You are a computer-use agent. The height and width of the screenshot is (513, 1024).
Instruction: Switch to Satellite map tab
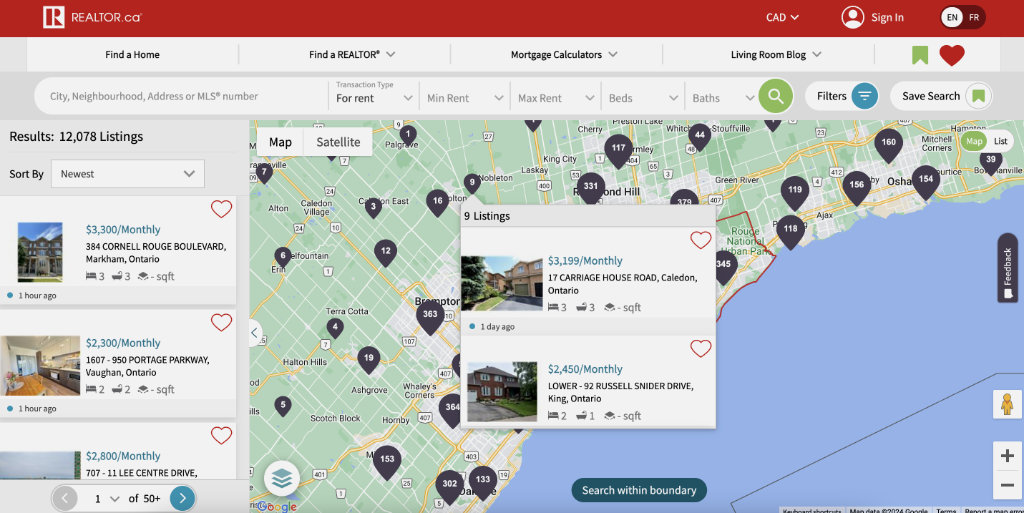click(338, 142)
